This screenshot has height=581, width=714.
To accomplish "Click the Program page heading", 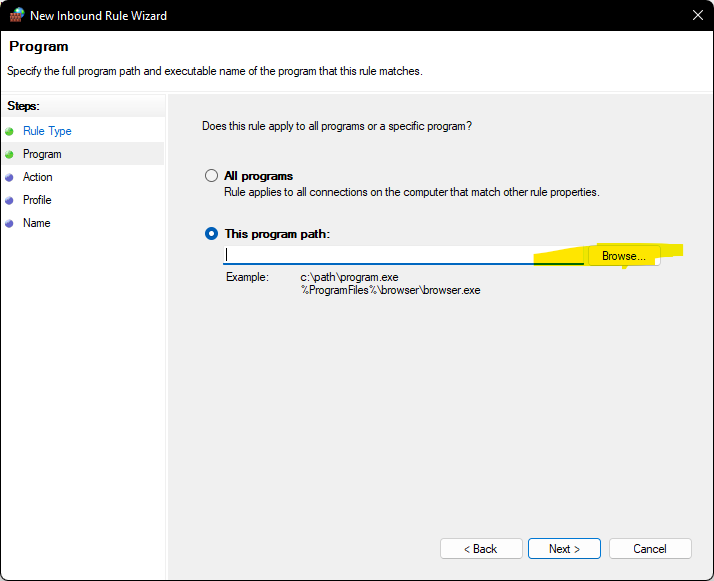I will pyautogui.click(x=39, y=46).
